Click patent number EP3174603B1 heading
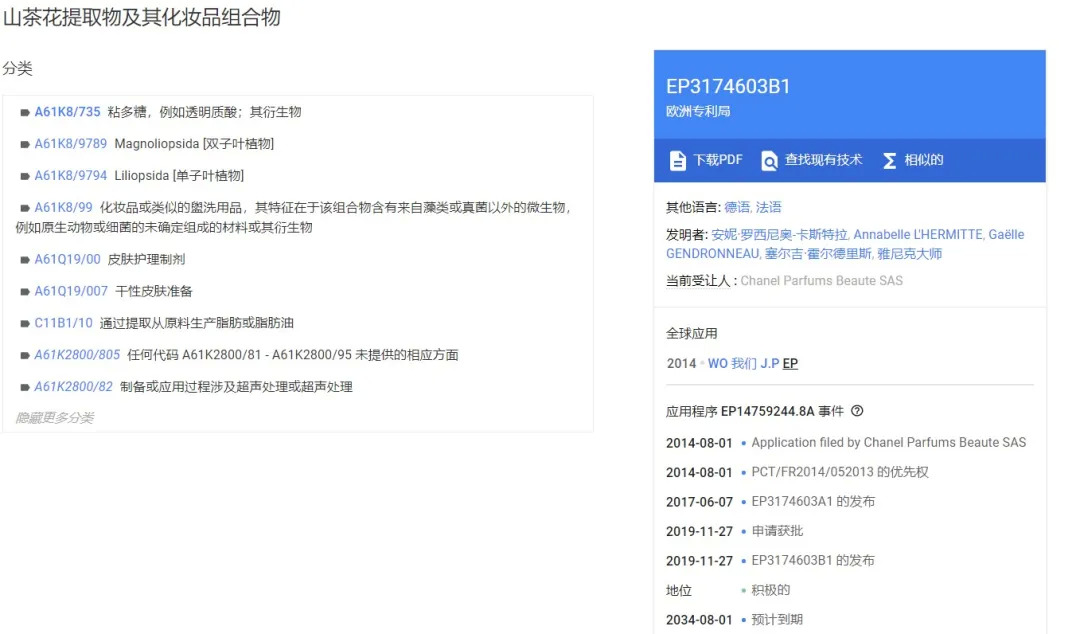This screenshot has width=1080, height=634. [x=728, y=86]
